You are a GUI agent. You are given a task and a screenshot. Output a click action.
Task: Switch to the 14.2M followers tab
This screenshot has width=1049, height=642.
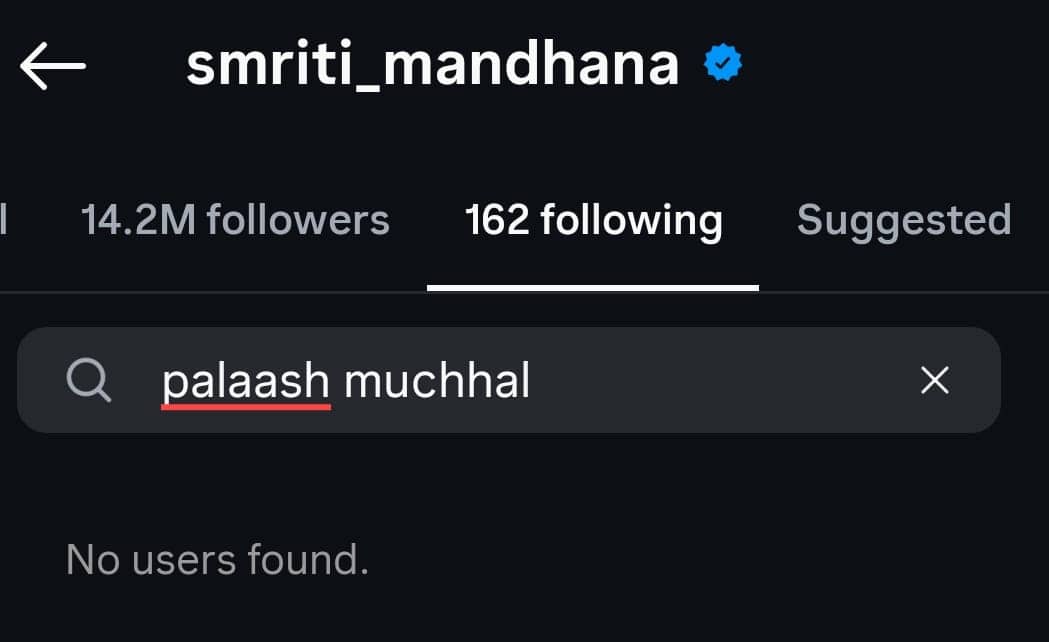[x=235, y=220]
